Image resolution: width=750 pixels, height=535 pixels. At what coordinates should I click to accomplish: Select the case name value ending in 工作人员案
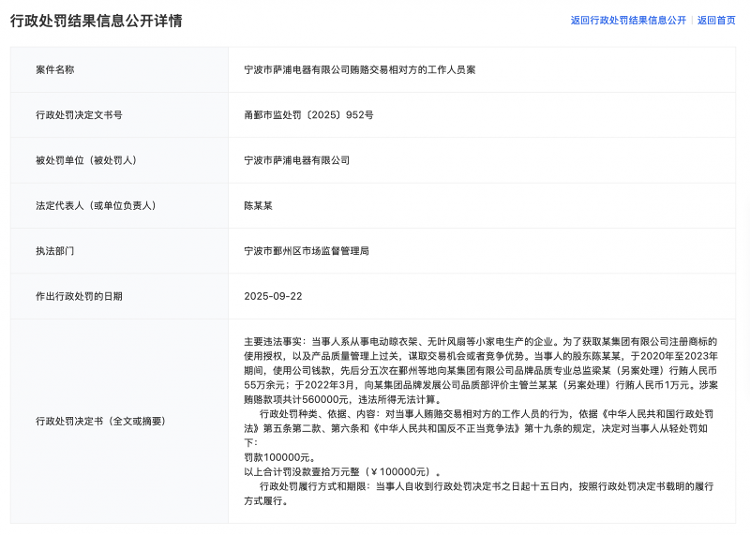[x=360, y=70]
